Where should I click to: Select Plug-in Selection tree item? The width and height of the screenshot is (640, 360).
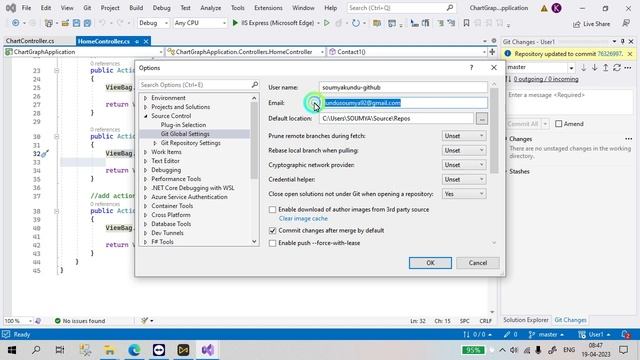click(183, 125)
